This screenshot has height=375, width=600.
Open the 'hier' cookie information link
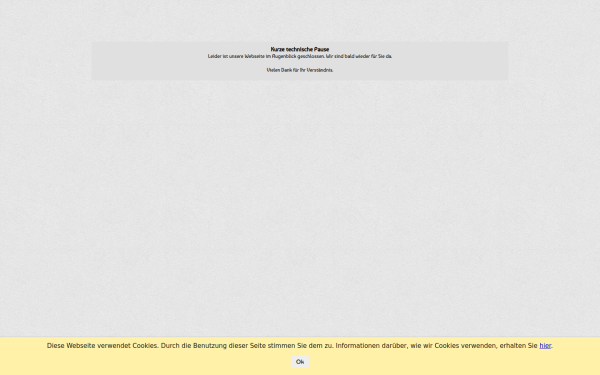(x=545, y=346)
